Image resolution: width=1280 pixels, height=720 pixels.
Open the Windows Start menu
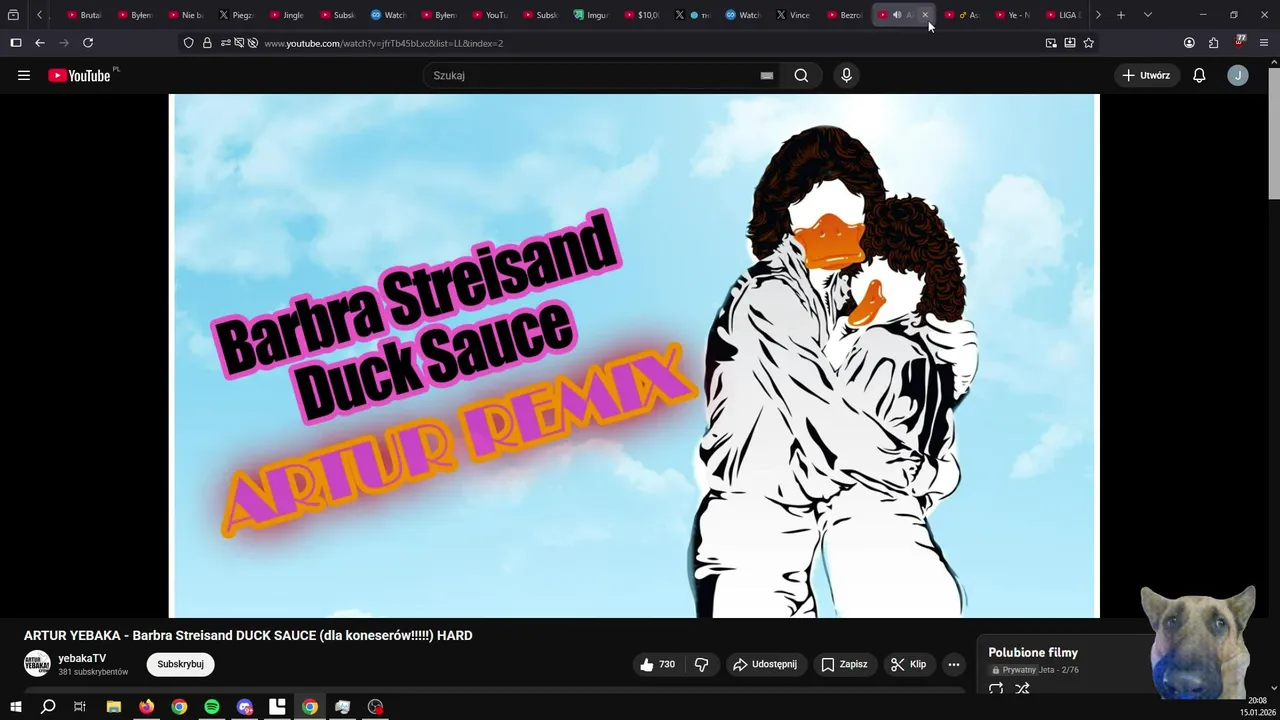click(x=15, y=707)
